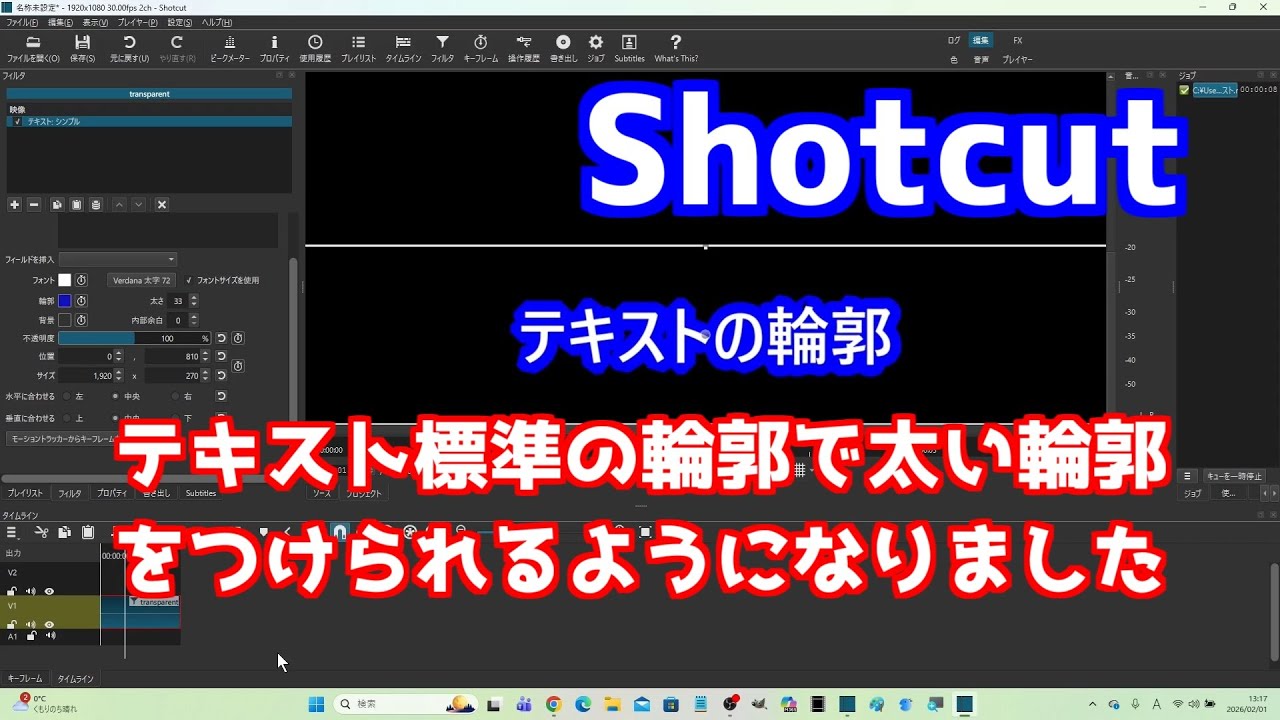1280x720 pixels.
Task: Save filter set stack icon
Action: click(95, 204)
